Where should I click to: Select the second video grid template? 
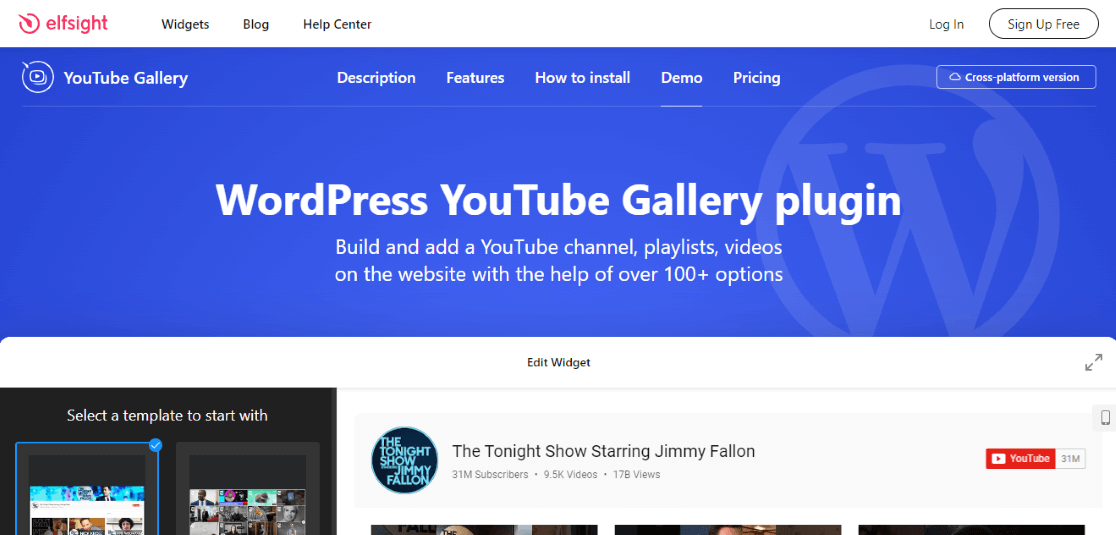(x=248, y=489)
